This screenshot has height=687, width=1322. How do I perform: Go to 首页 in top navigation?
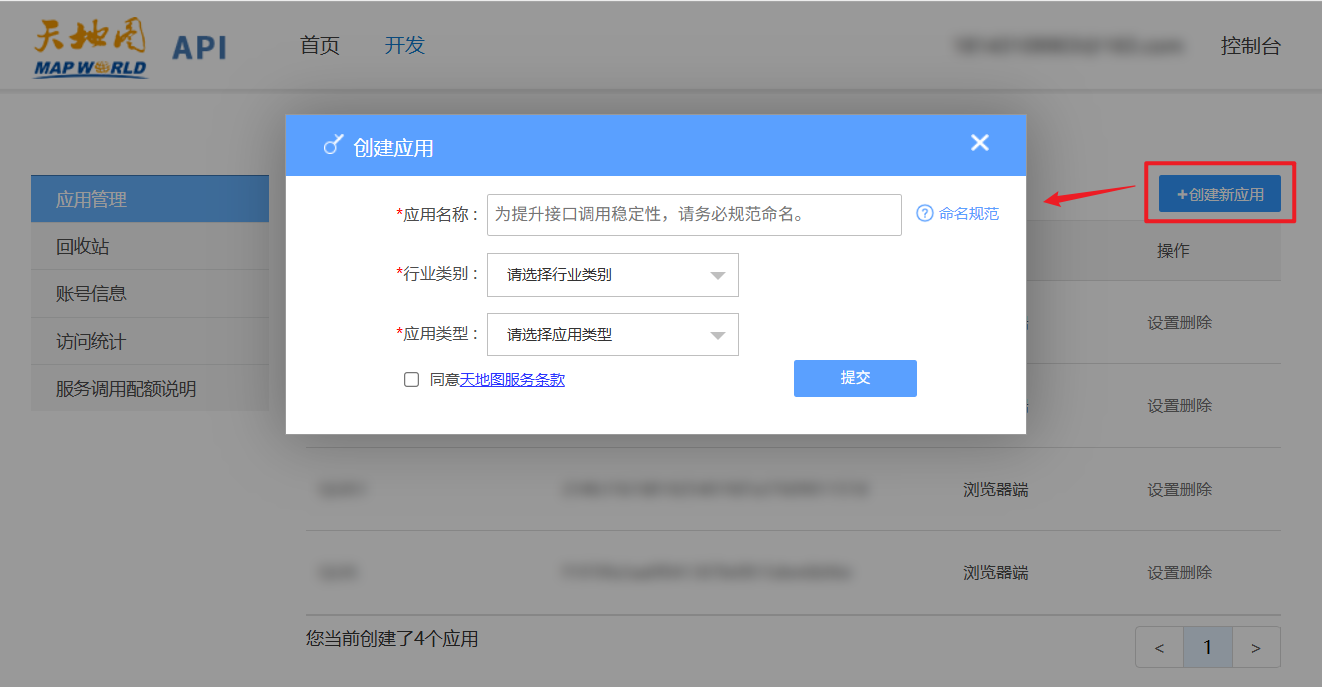320,46
